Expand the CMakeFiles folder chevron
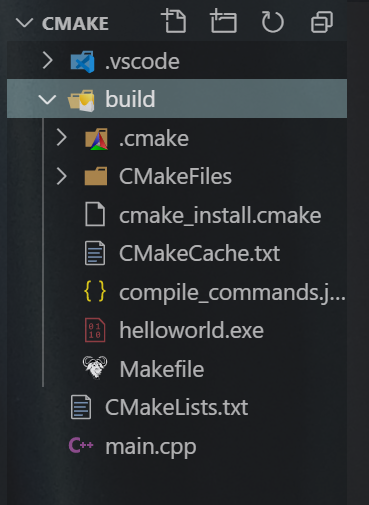Viewport: 369px width, 505px height. click(62, 176)
